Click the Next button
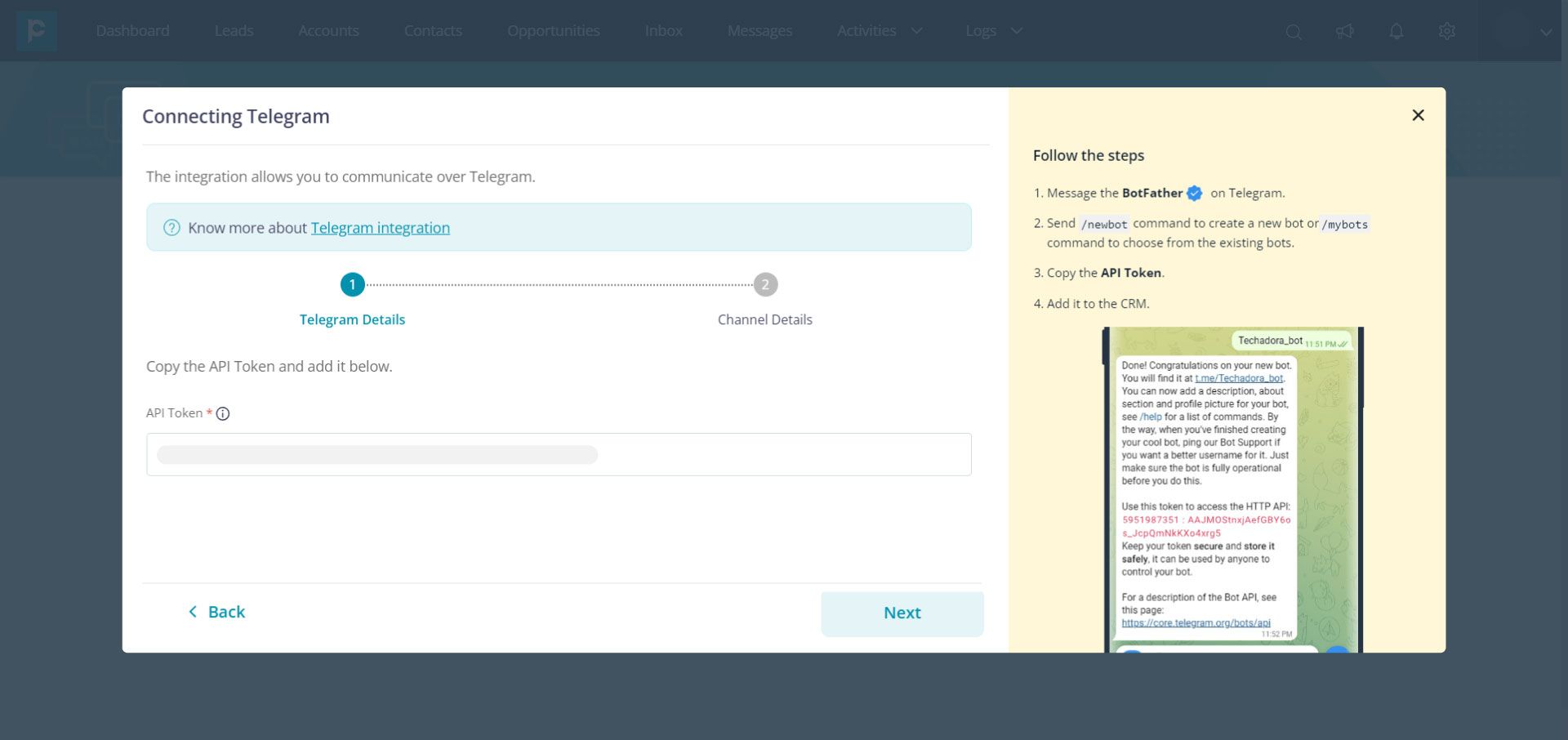Image resolution: width=1568 pixels, height=740 pixels. (x=902, y=613)
